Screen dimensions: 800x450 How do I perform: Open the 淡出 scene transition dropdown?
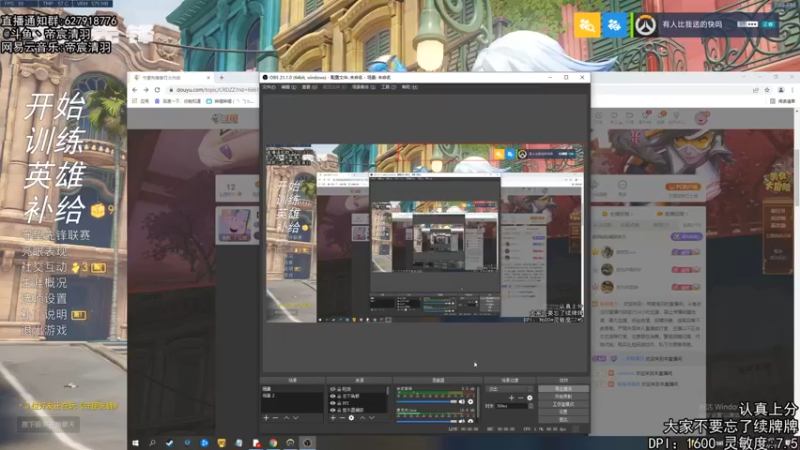[509, 389]
